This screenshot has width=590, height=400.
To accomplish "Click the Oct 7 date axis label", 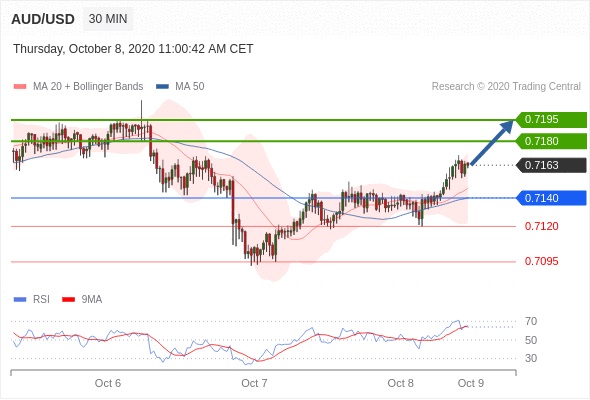I will point(254,383).
